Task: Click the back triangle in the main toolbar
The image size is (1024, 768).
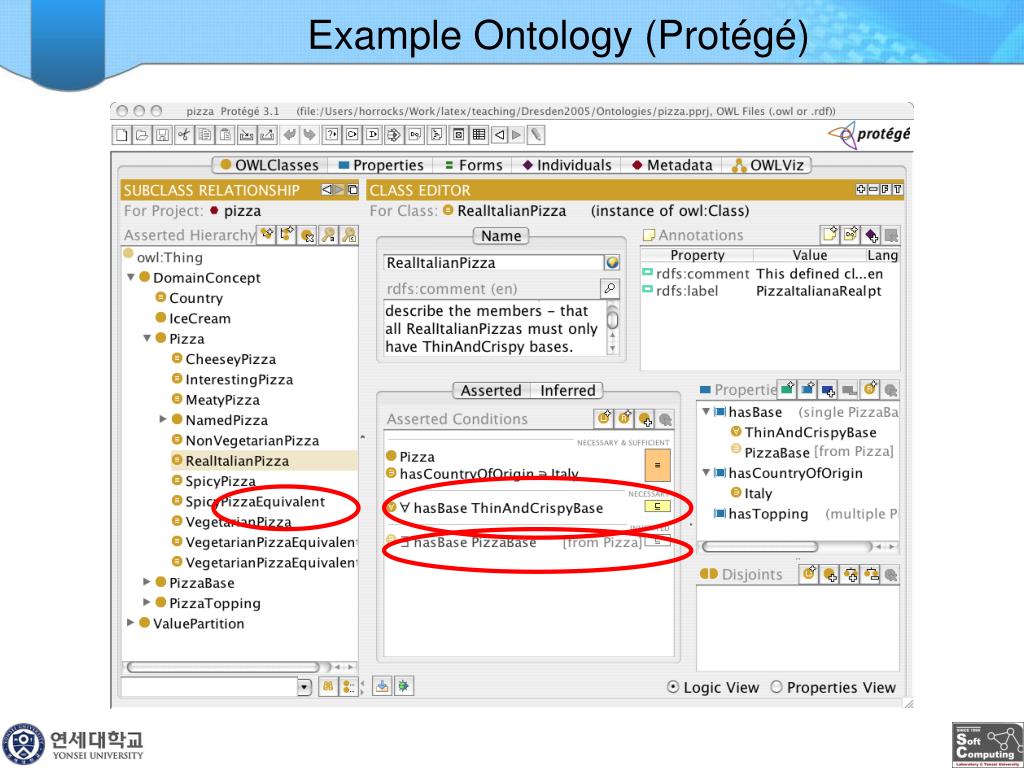Action: coord(499,135)
